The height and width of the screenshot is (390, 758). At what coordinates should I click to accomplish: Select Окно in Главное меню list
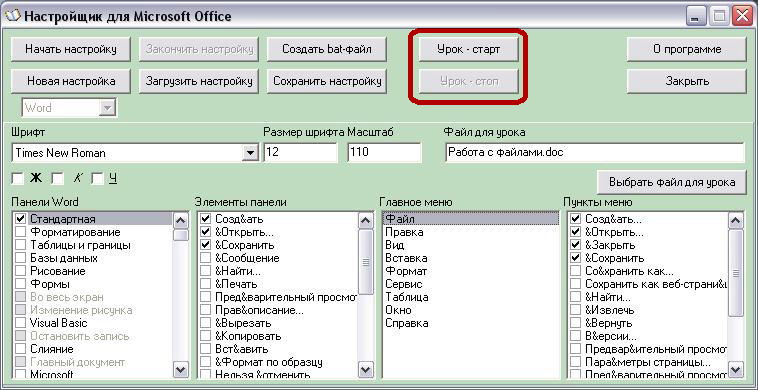[x=470, y=310]
